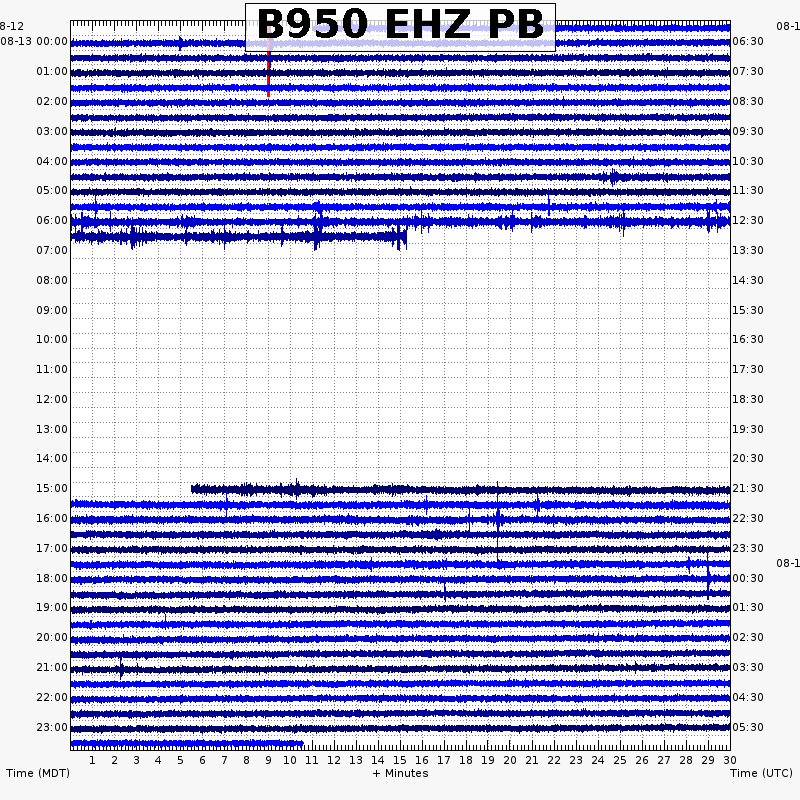The image size is (800, 800).
Task: Select the 21:00 MDT row label
Action: coord(52,668)
